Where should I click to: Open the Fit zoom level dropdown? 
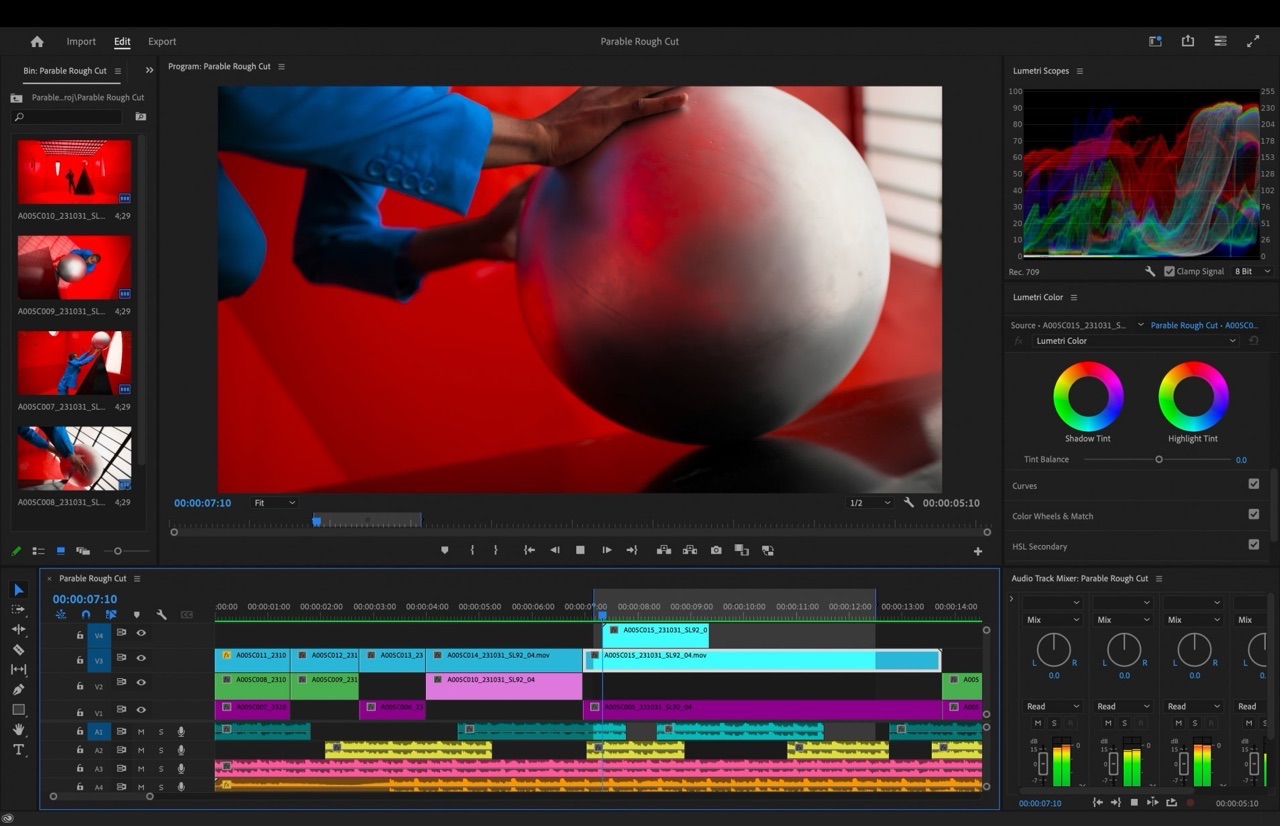274,503
